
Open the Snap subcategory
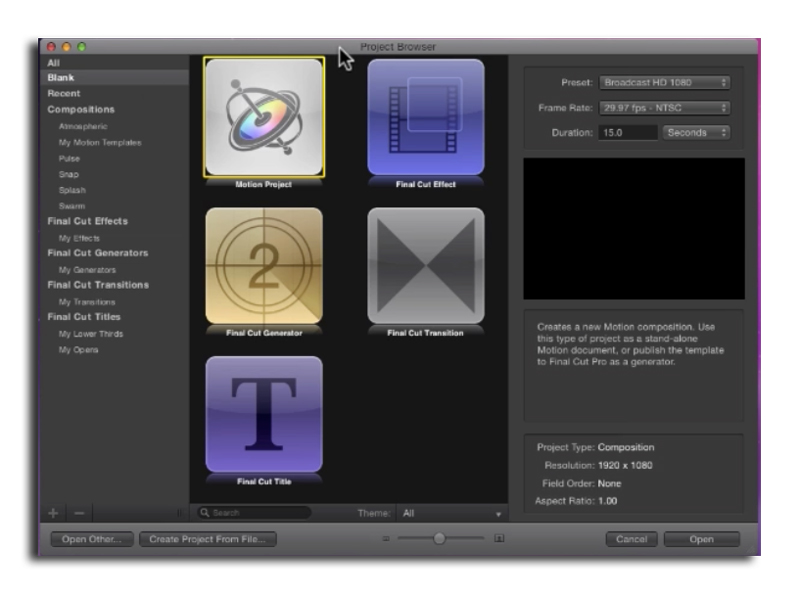tap(69, 174)
